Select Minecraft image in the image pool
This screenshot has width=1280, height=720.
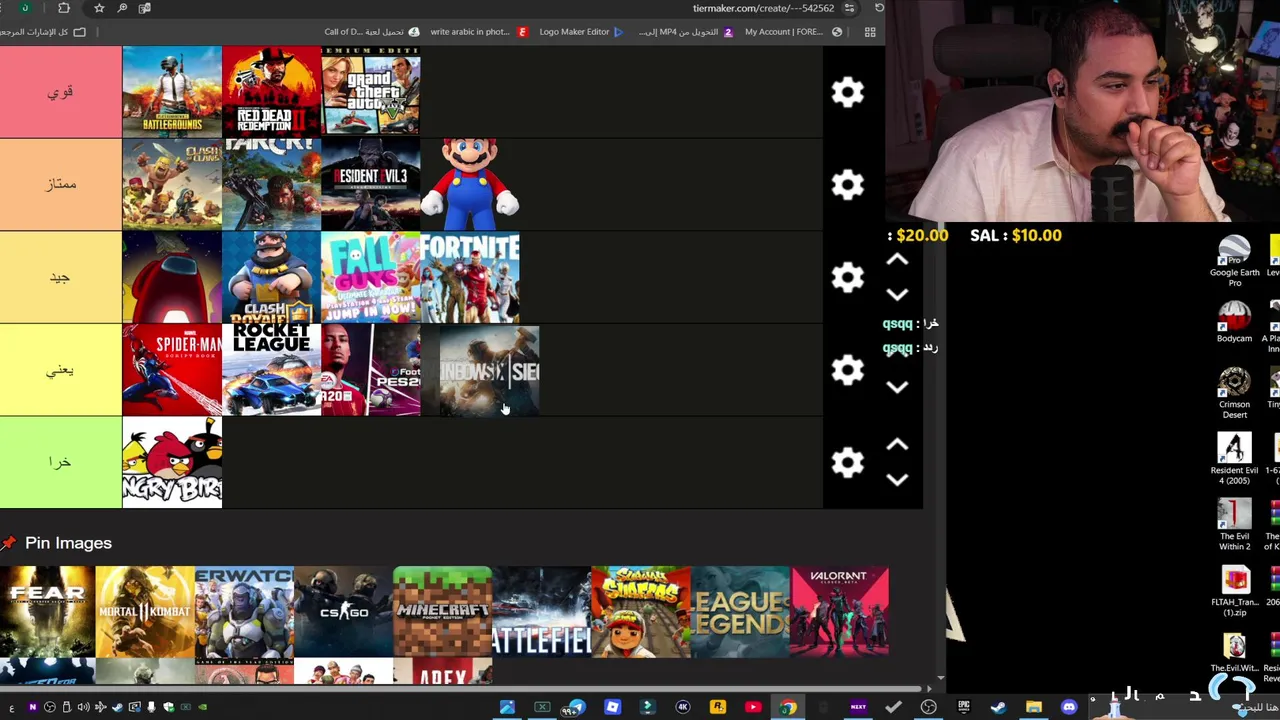pos(442,612)
